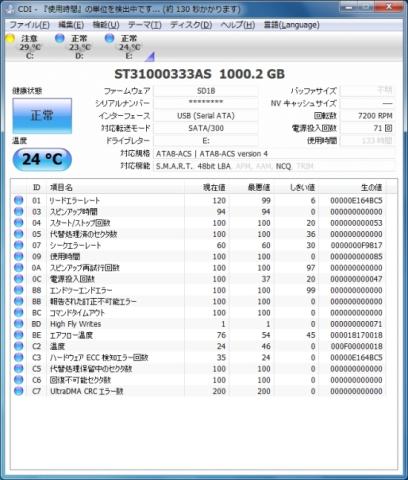Click status icon of row 07 シークエラーレート
408x480 pixels.
click(19, 245)
